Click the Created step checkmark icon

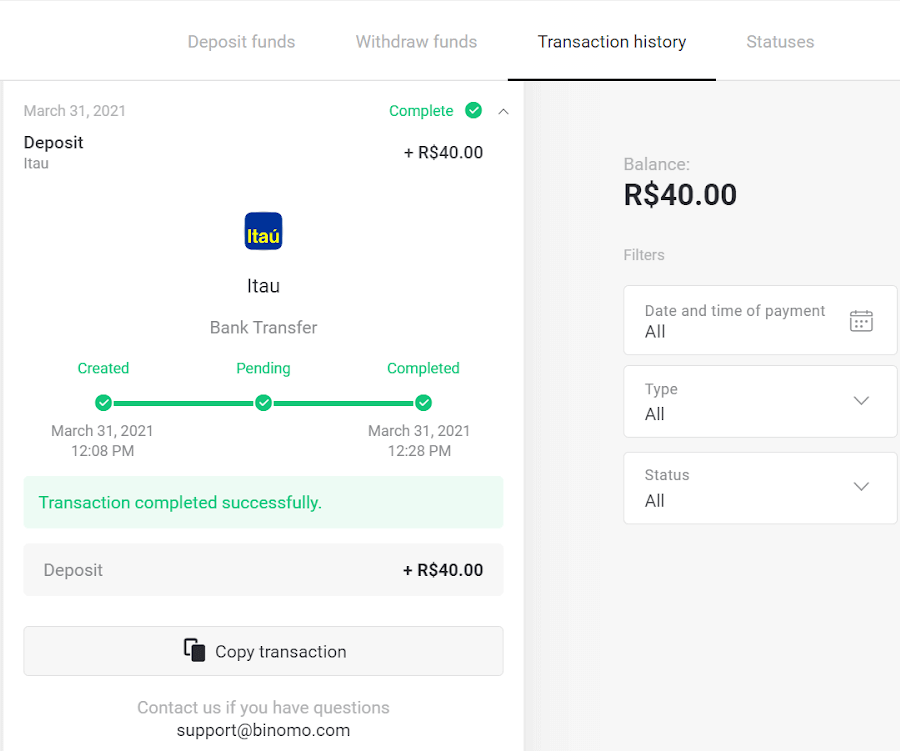tap(103, 403)
